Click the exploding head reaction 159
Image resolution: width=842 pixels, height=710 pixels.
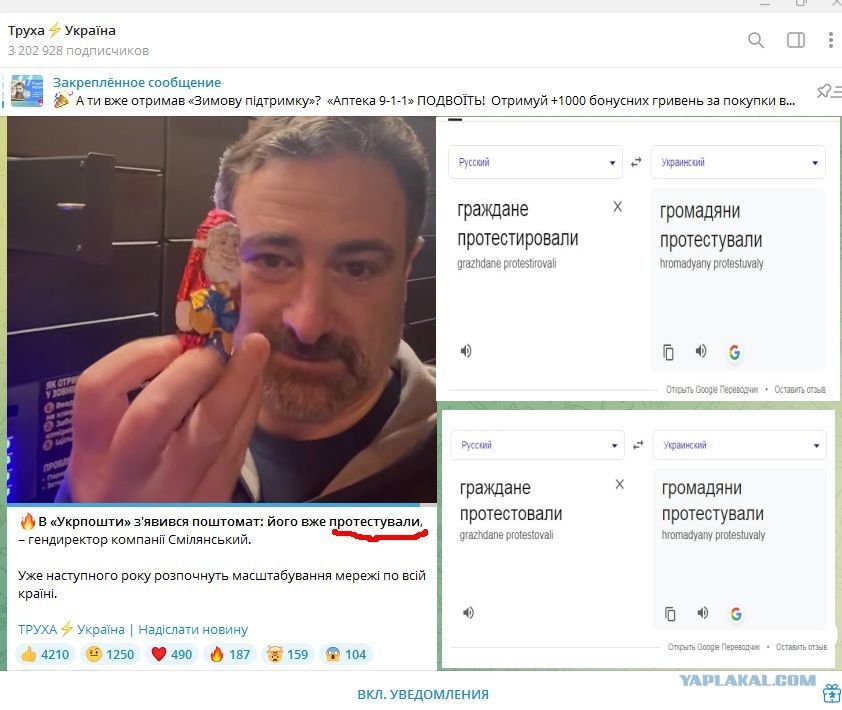click(x=288, y=654)
